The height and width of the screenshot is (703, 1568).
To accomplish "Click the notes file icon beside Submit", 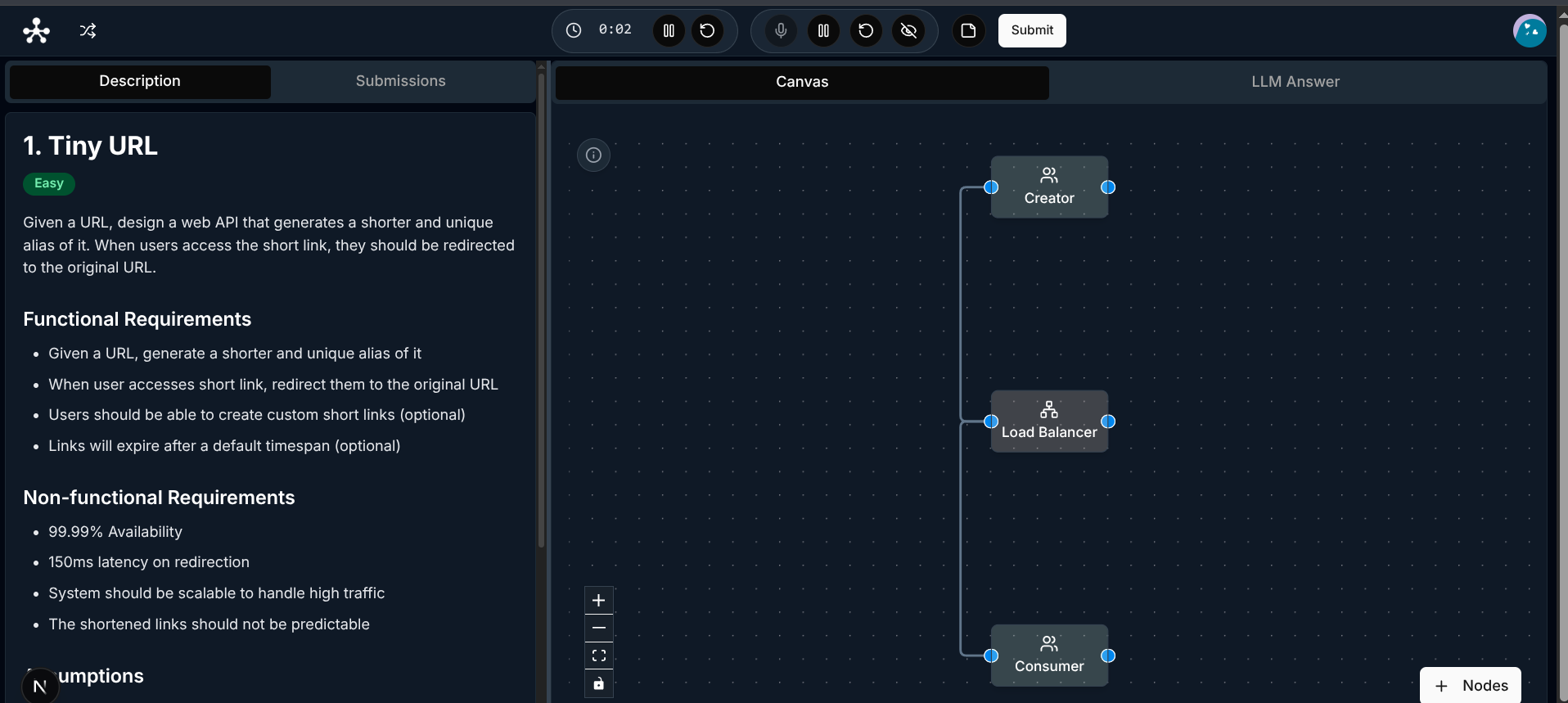I will [x=968, y=30].
